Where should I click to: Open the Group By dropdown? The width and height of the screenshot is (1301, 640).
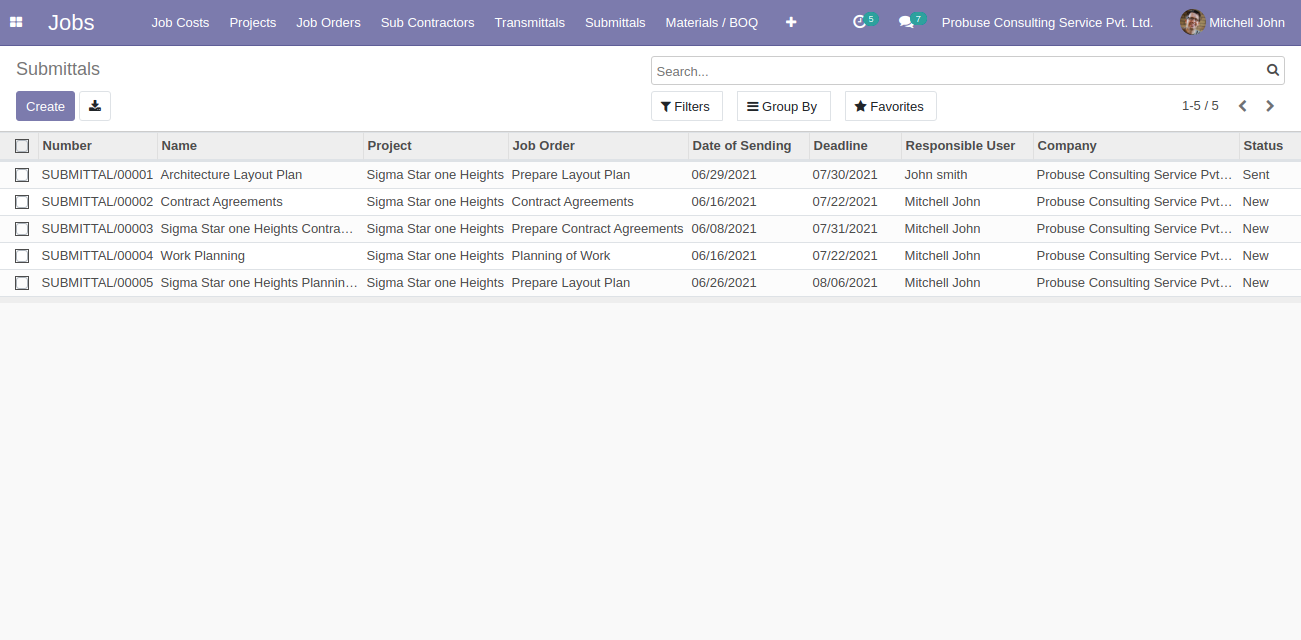783,106
